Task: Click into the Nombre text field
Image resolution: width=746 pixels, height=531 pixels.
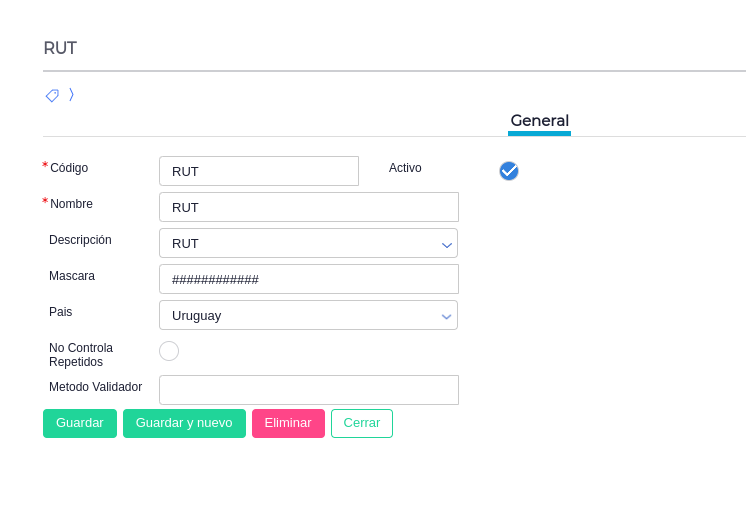Action: tap(308, 207)
